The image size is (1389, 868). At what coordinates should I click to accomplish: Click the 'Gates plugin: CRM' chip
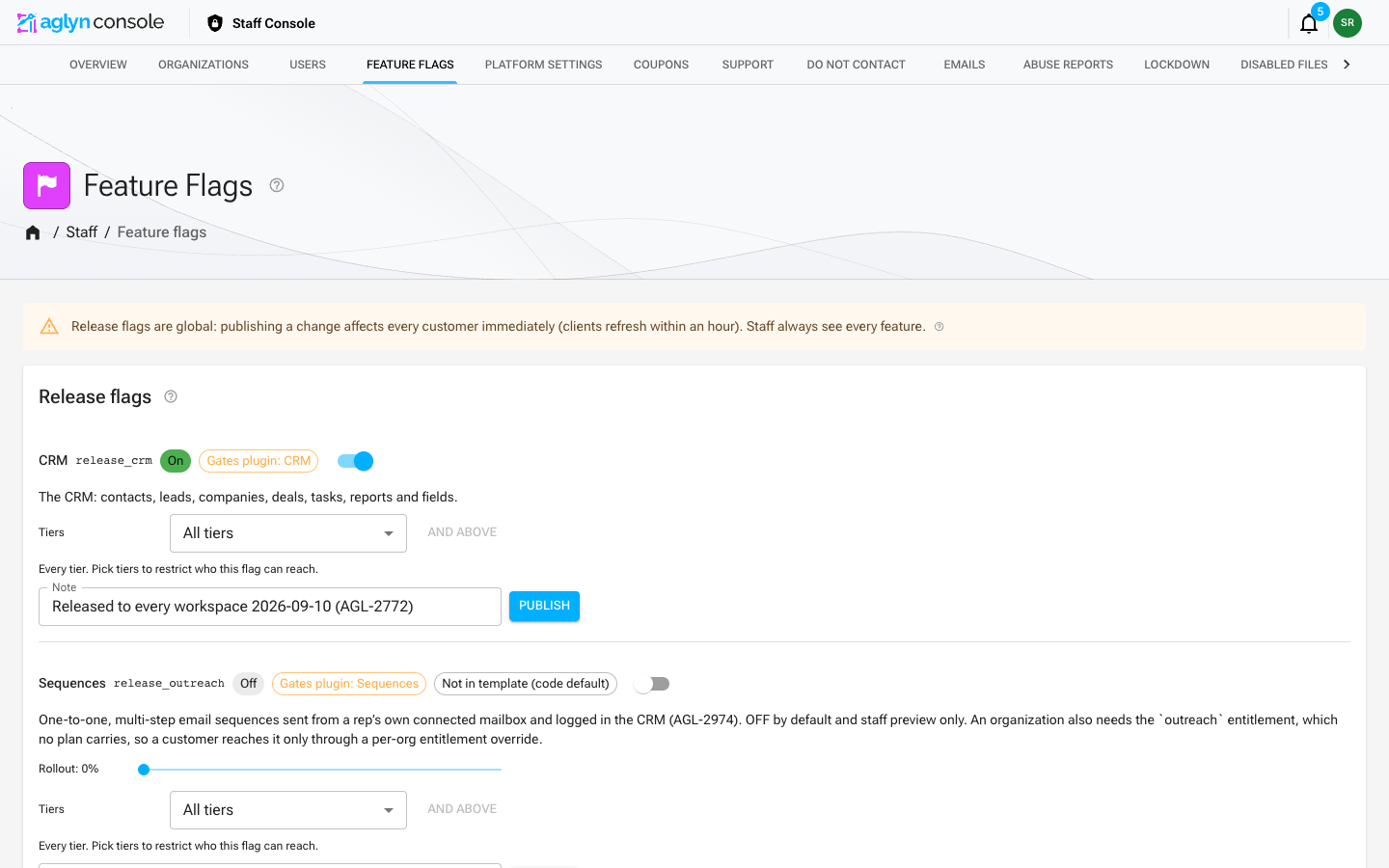tap(259, 461)
